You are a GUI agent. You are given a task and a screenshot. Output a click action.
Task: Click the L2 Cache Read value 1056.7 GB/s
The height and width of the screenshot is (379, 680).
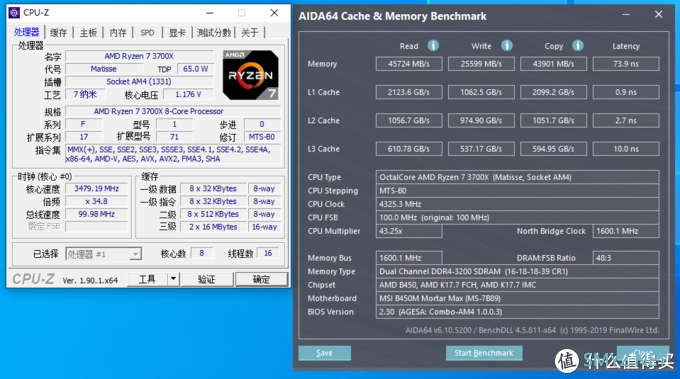pyautogui.click(x=409, y=121)
